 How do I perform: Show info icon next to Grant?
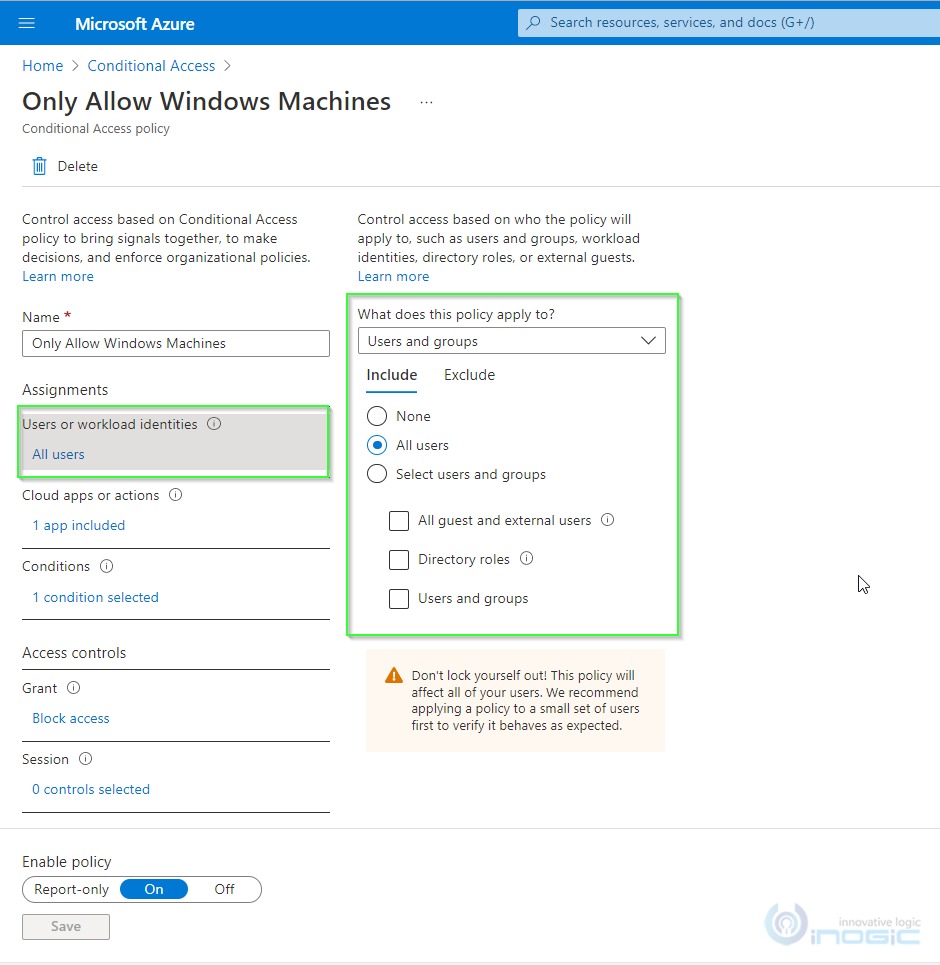[73, 687]
